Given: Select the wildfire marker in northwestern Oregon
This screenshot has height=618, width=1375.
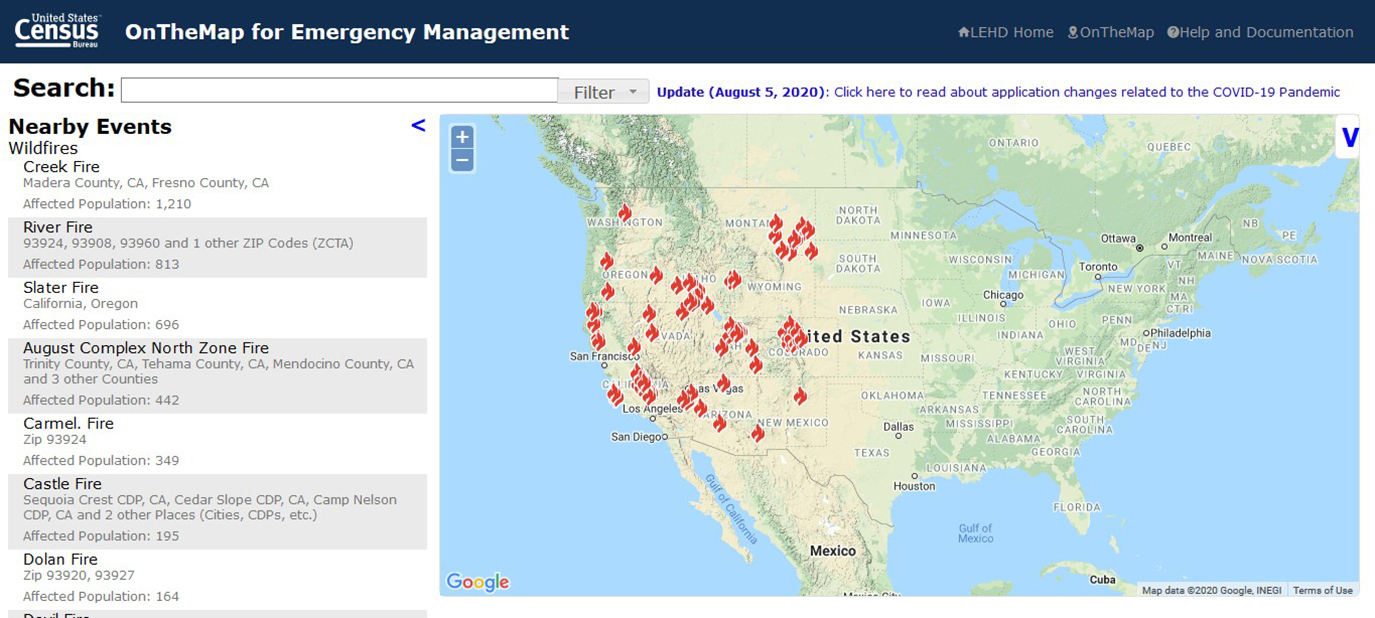Looking at the screenshot, I should 606,261.
